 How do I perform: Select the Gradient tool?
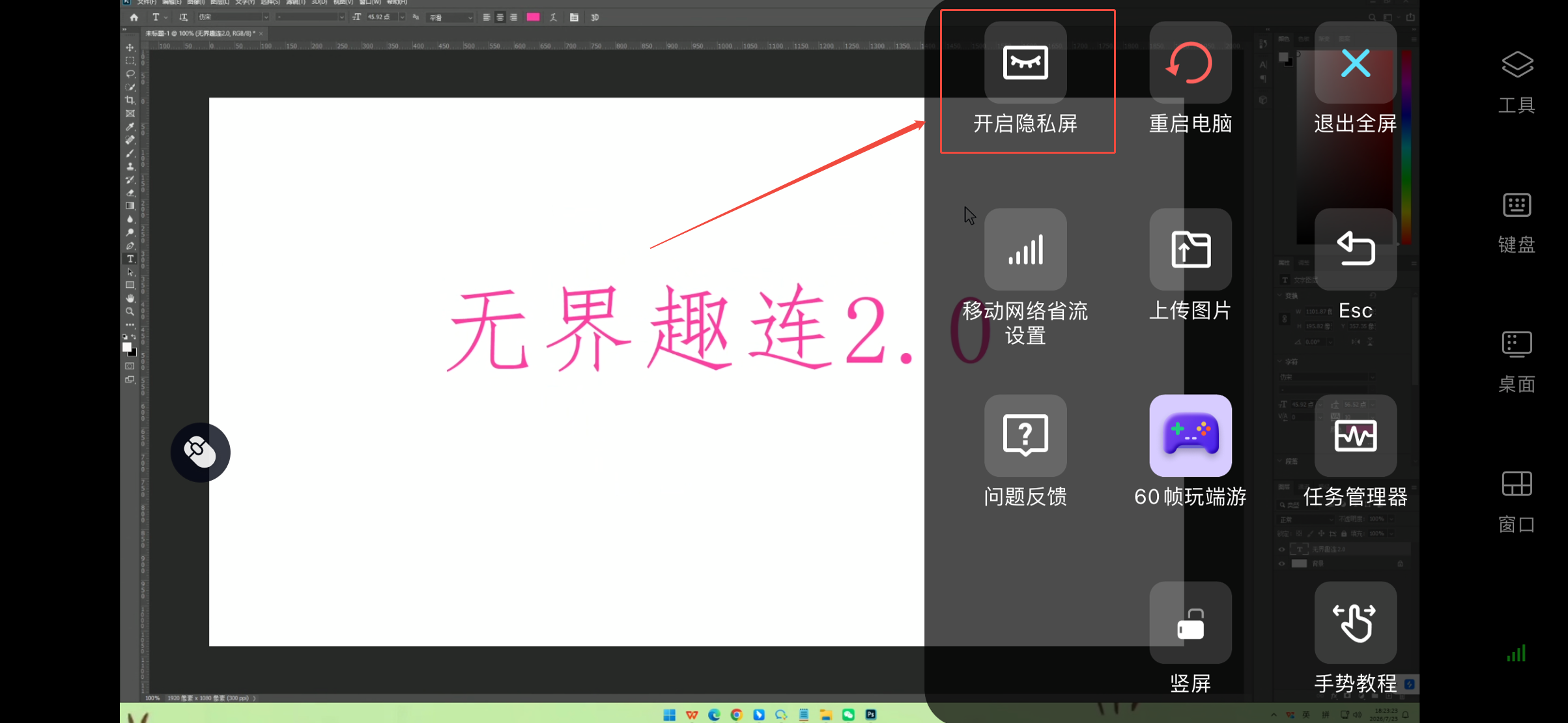[130, 206]
